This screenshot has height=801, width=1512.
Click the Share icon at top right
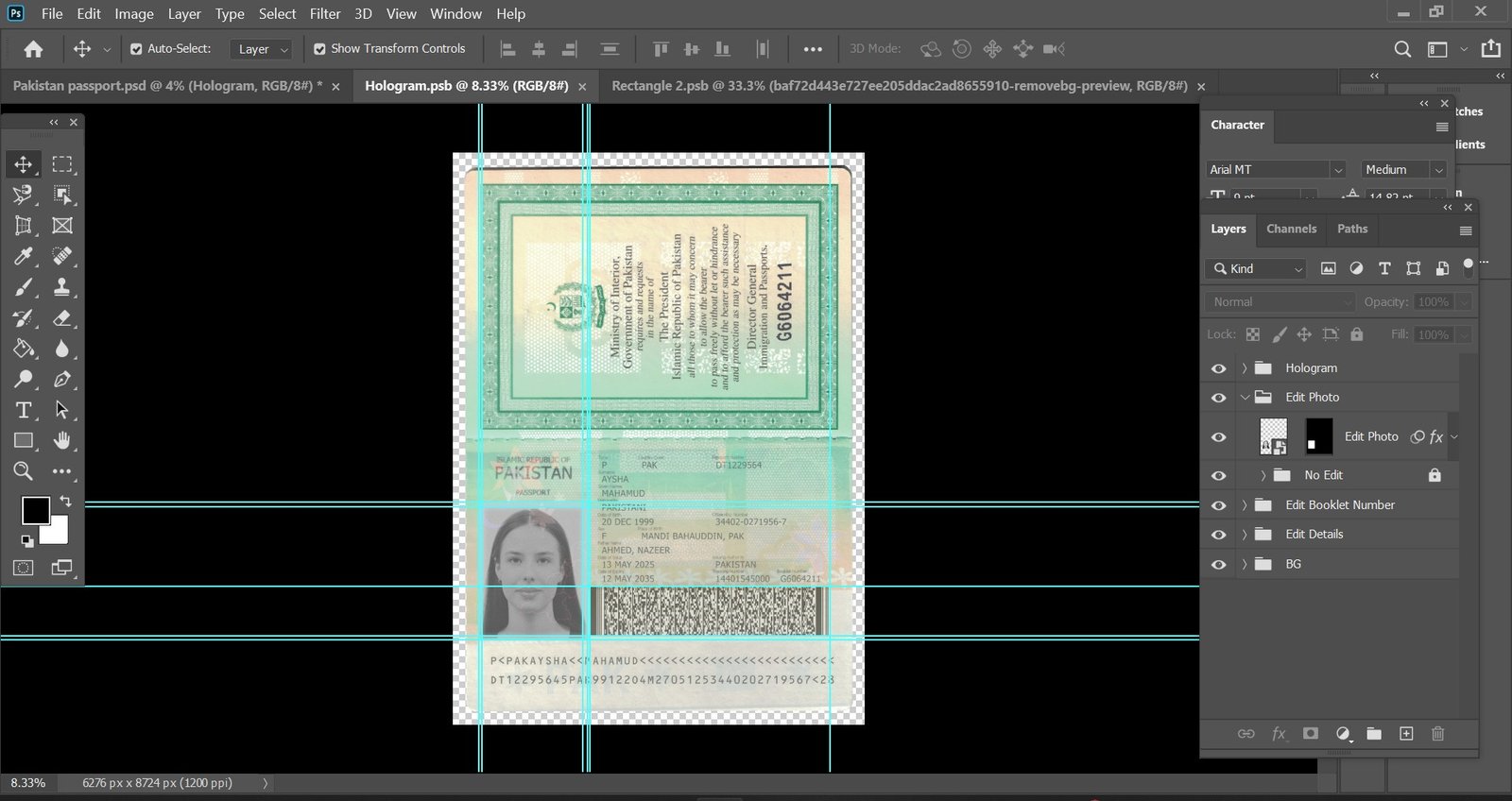[1491, 49]
